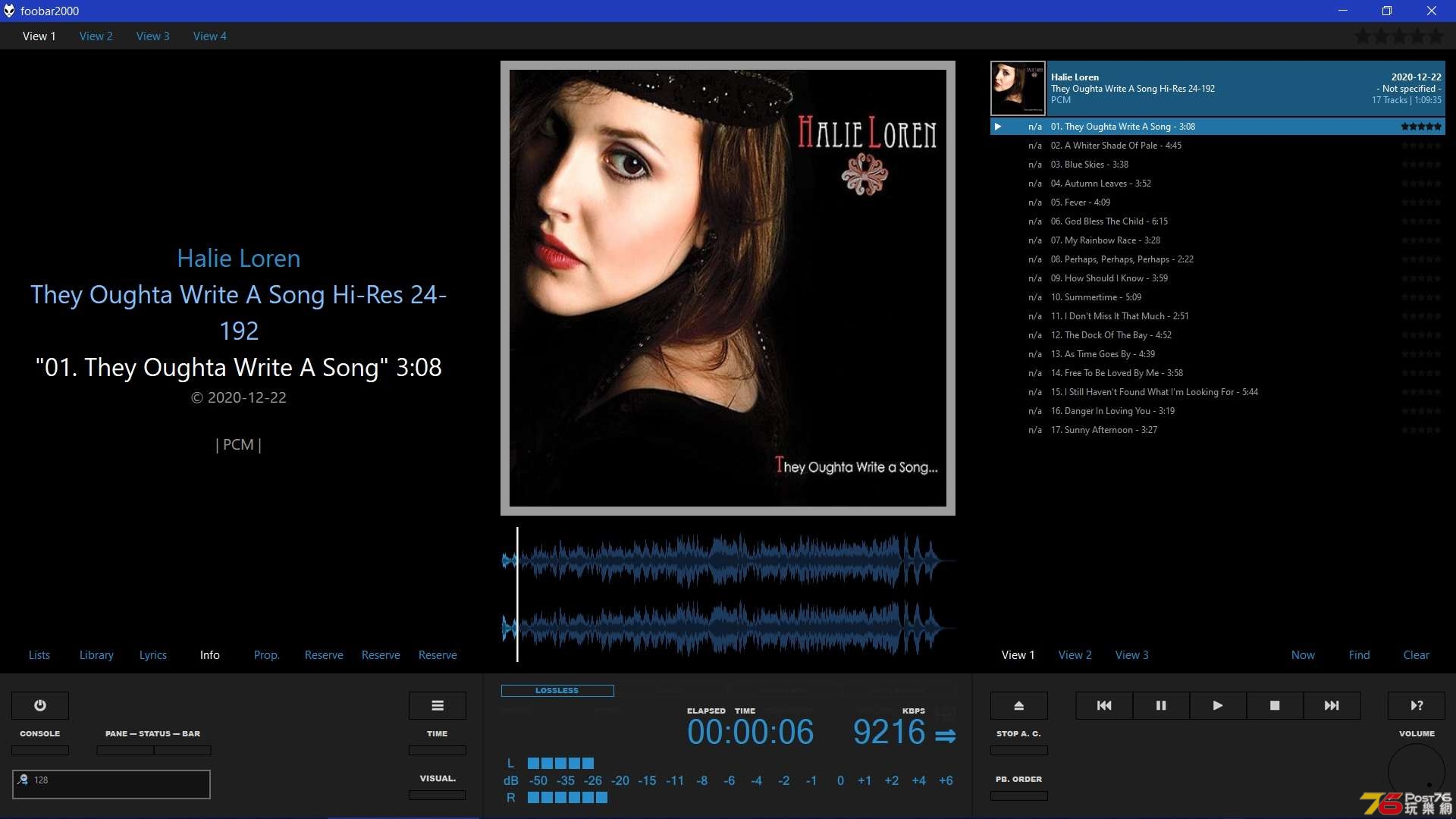Click the Now button in playlist
The image size is (1456, 819).
tap(1304, 654)
